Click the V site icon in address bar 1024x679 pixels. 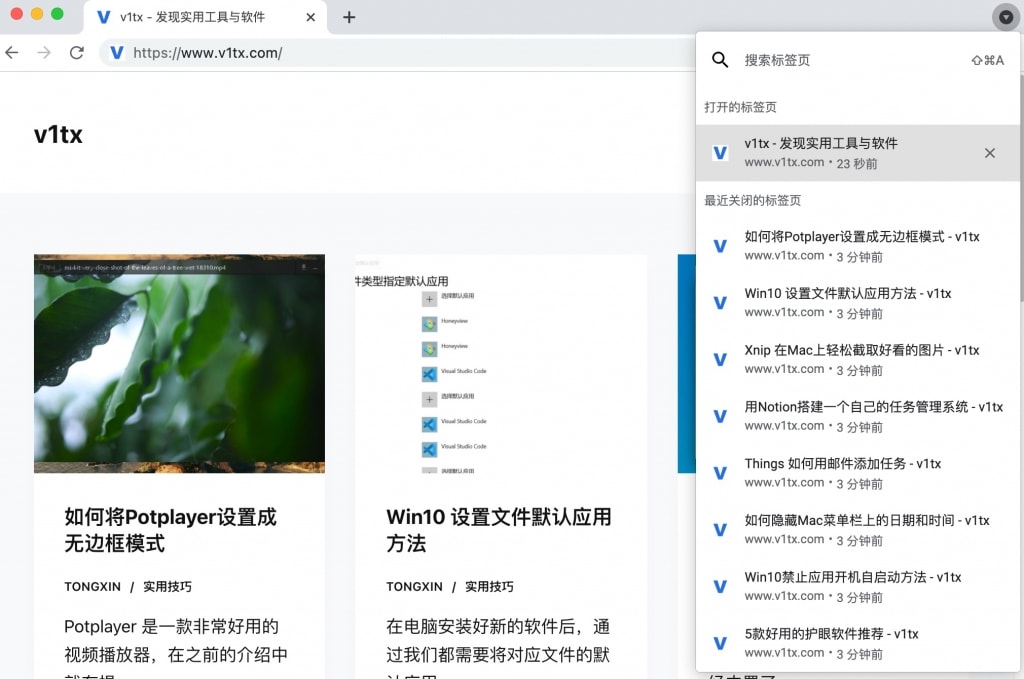tap(116, 52)
